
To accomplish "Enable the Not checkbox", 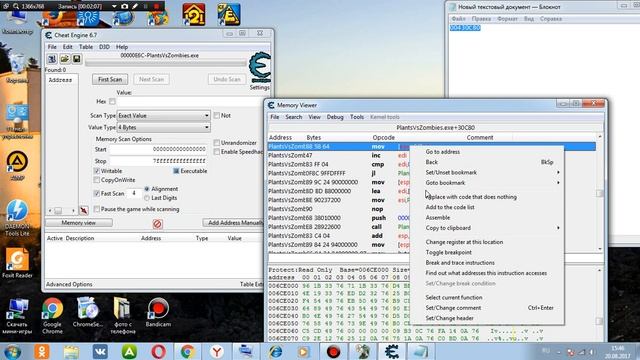I will [217, 116].
